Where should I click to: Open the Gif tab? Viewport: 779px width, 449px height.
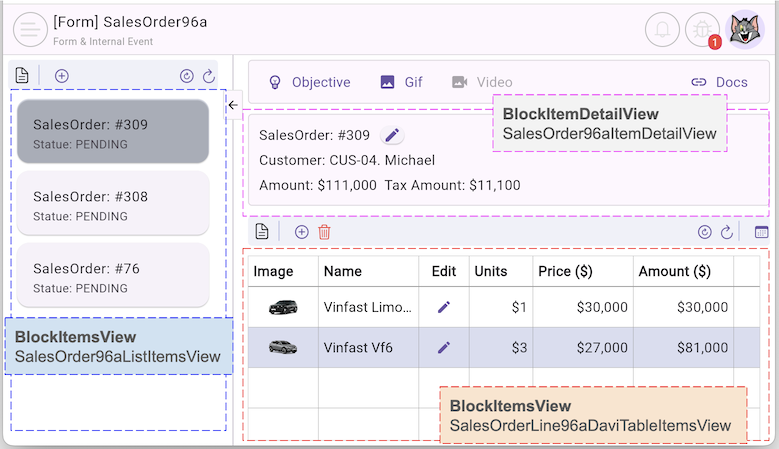click(x=402, y=82)
